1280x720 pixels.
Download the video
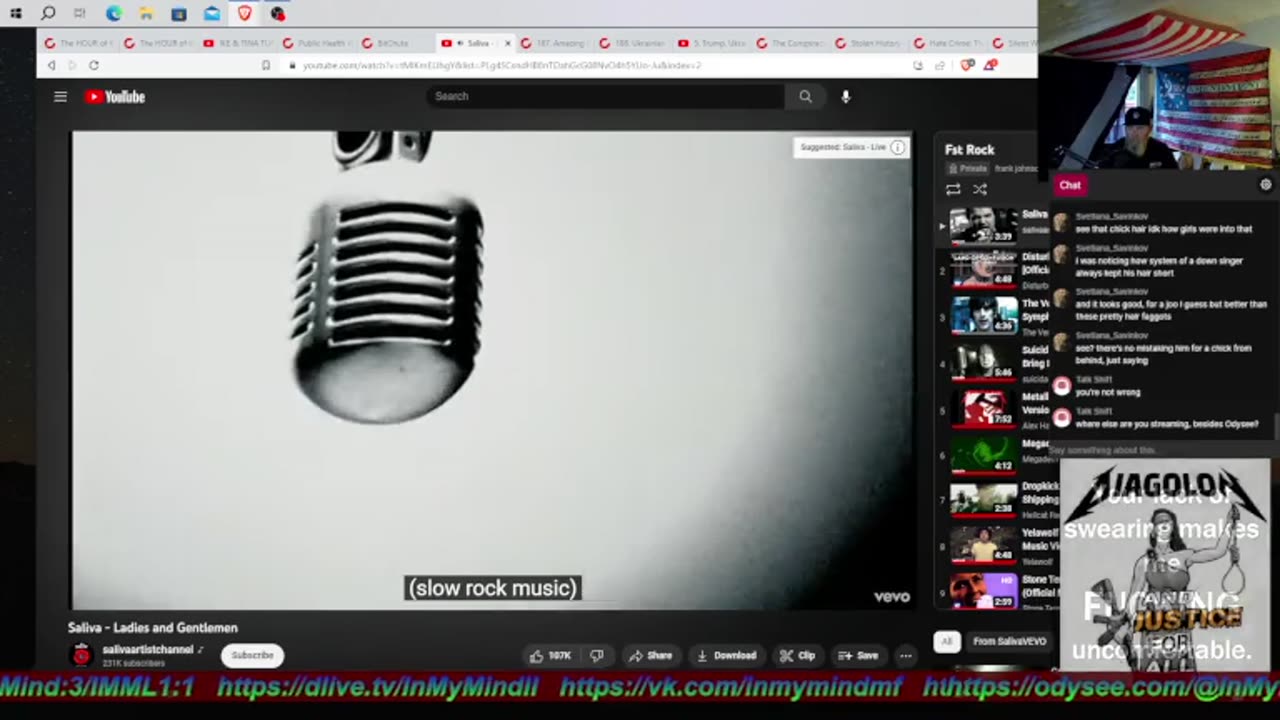coord(726,656)
